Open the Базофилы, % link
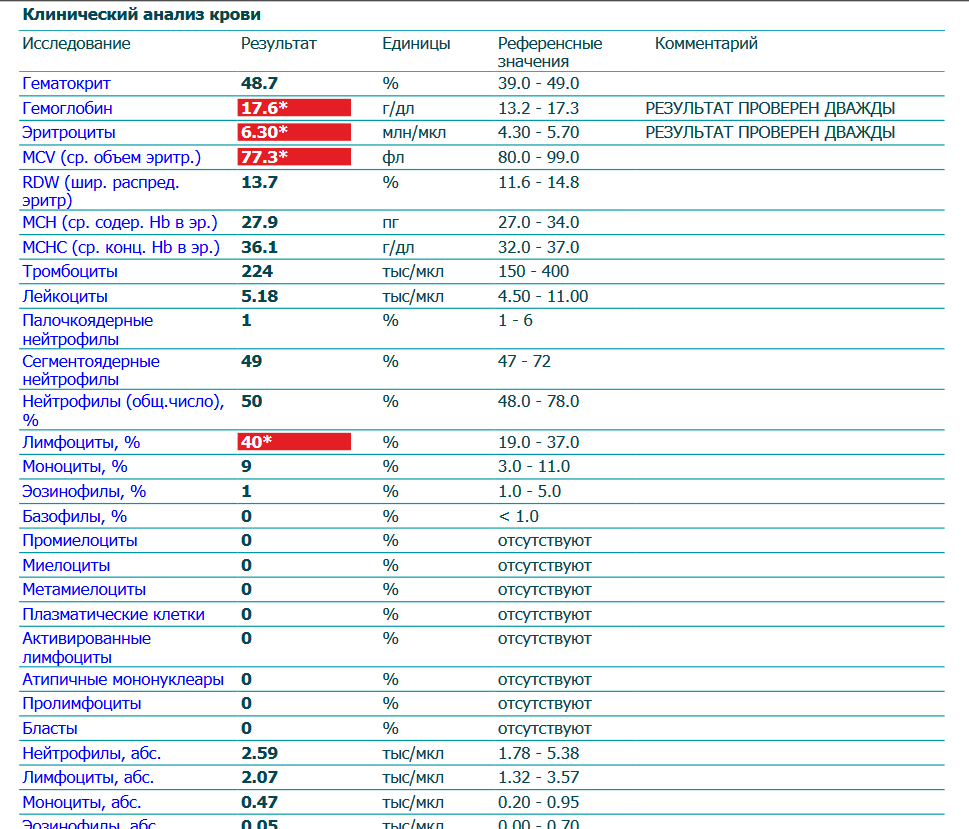This screenshot has height=829, width=969. coord(75,516)
